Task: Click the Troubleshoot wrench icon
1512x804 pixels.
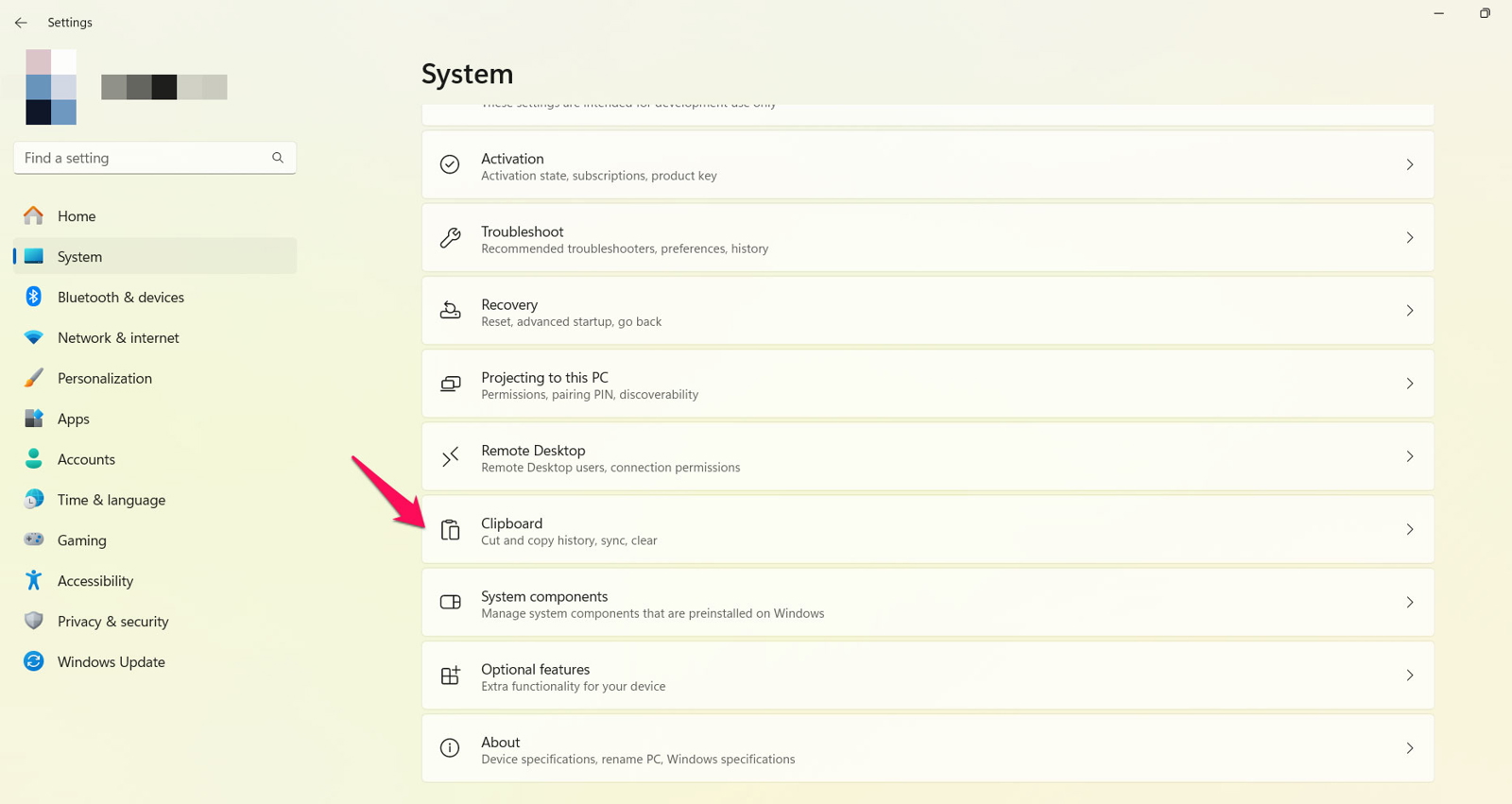Action: (451, 238)
